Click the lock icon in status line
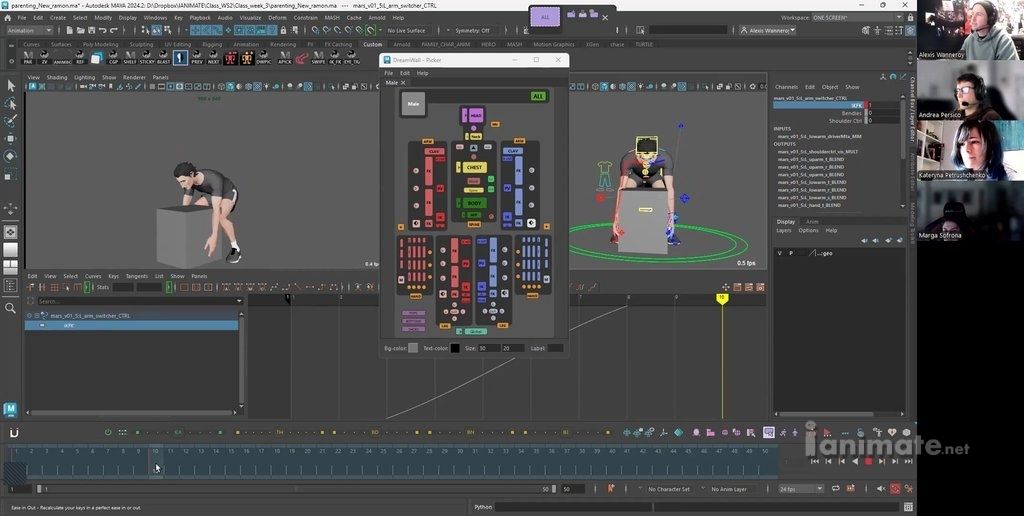Viewport: 1024px width, 516px height. [283, 30]
